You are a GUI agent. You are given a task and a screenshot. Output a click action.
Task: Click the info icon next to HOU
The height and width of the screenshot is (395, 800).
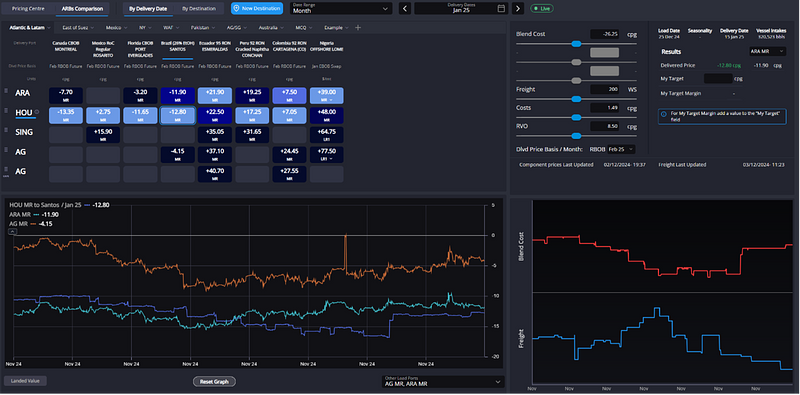[x=37, y=112]
